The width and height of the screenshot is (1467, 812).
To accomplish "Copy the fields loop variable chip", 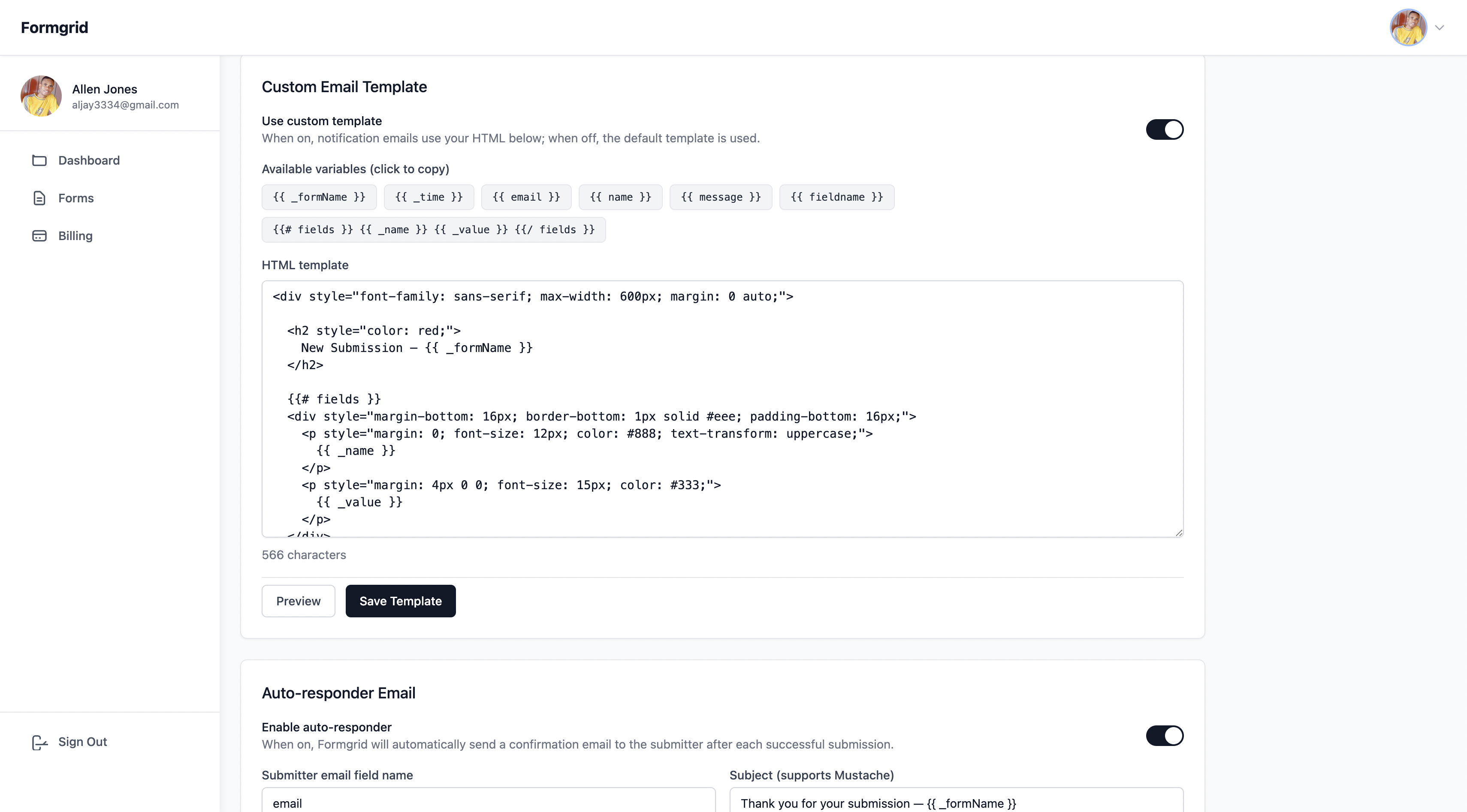I will click(x=433, y=230).
